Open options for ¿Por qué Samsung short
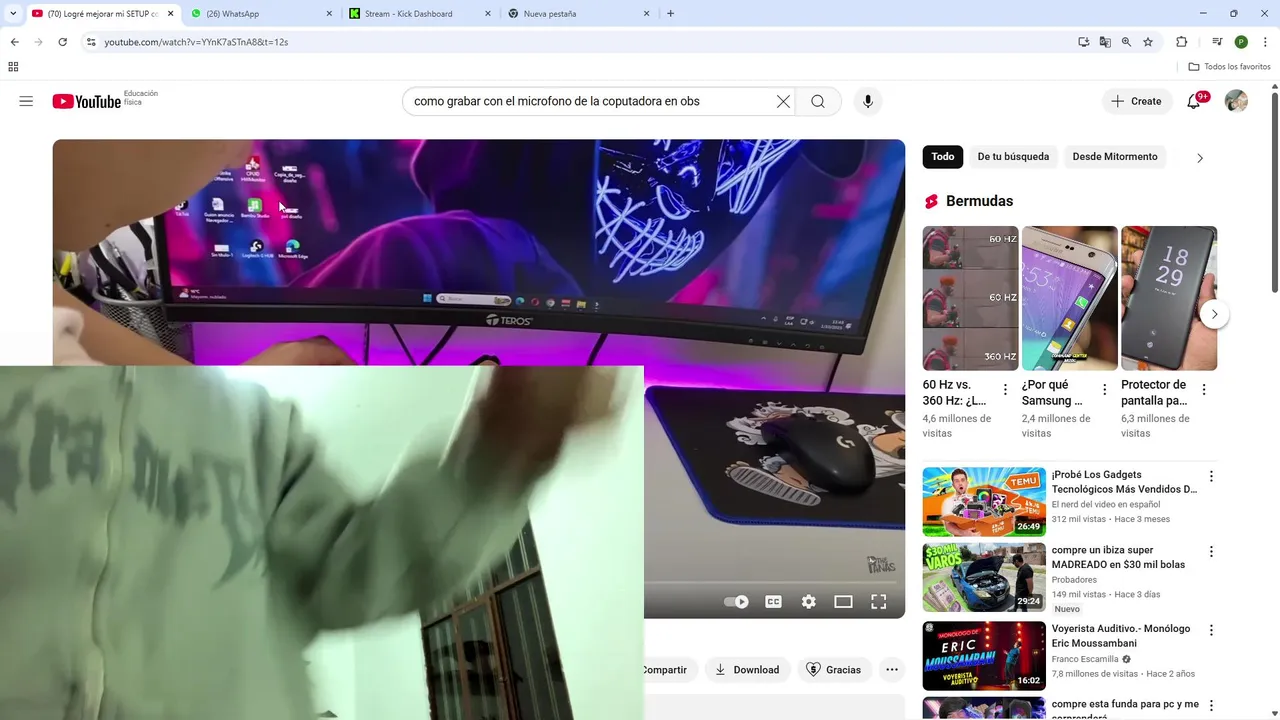Viewport: 1280px width, 720px height. pos(1105,390)
